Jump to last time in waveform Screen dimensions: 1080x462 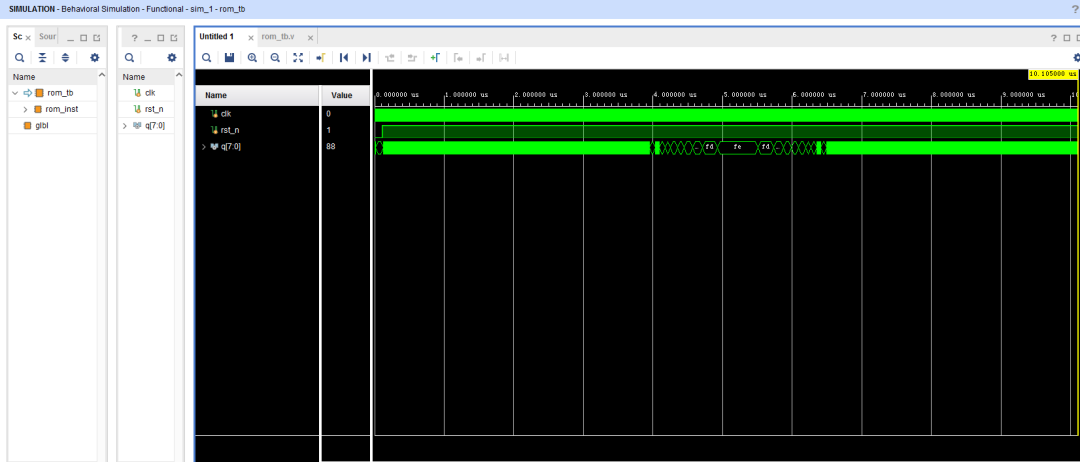tap(366, 58)
